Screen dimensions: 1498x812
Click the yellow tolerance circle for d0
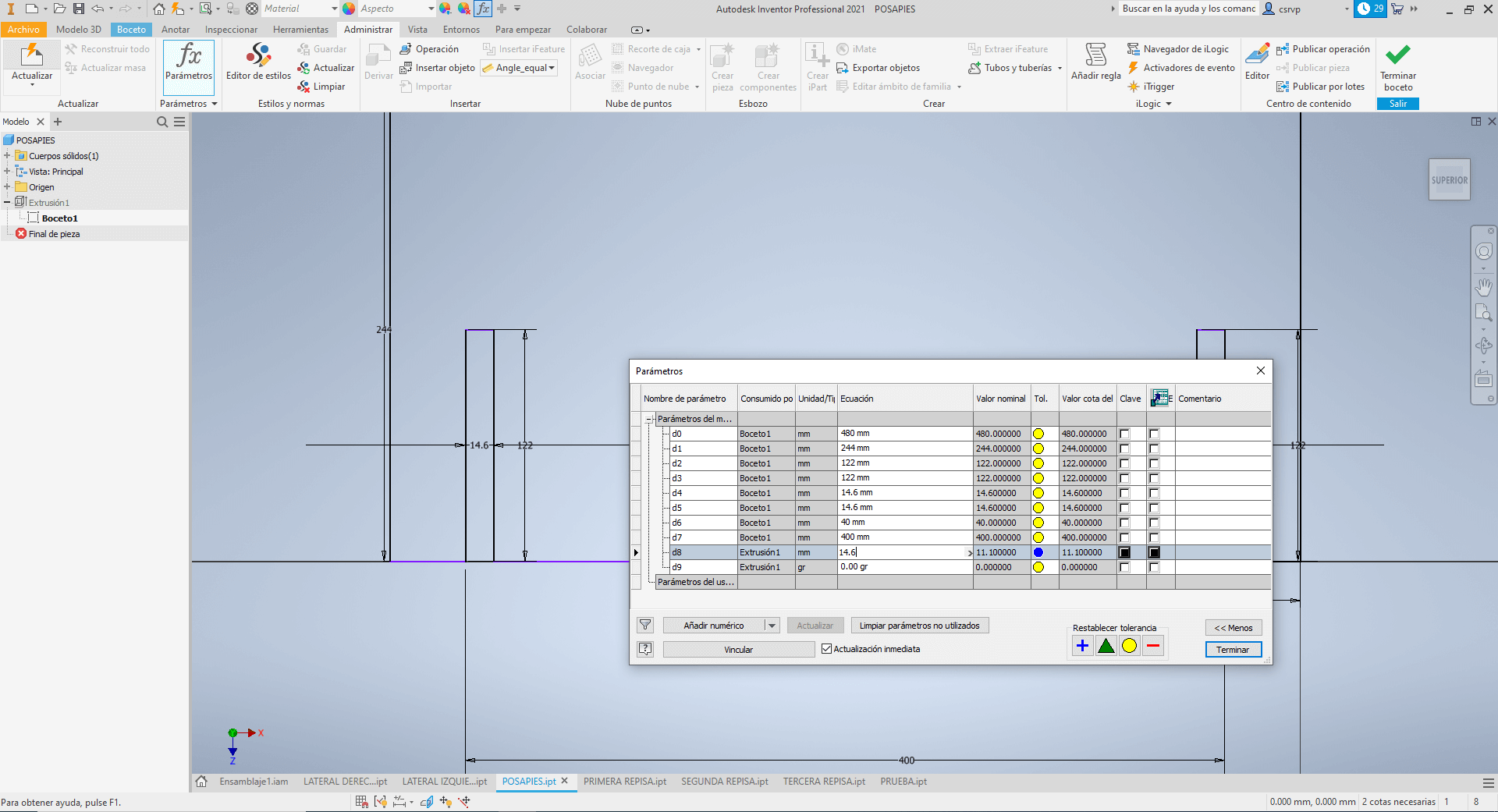(1038, 434)
